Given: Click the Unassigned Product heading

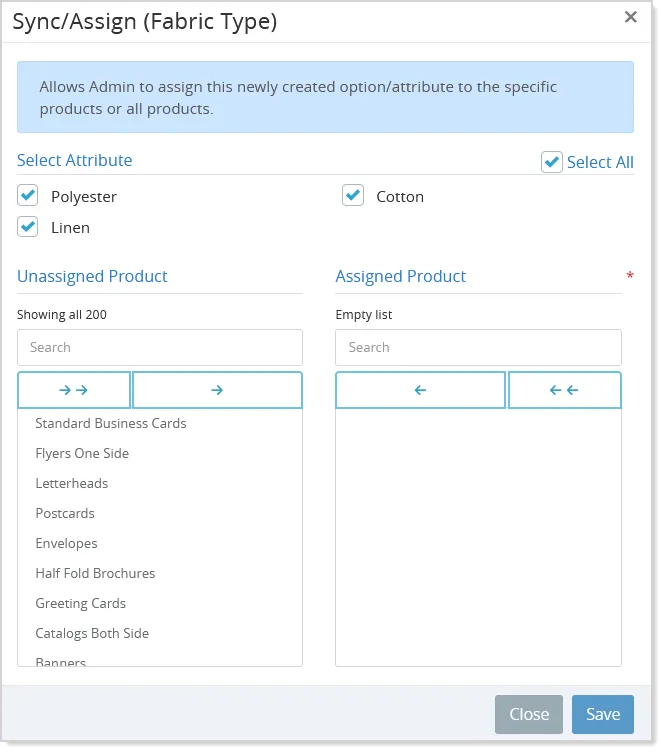Looking at the screenshot, I should (92, 276).
